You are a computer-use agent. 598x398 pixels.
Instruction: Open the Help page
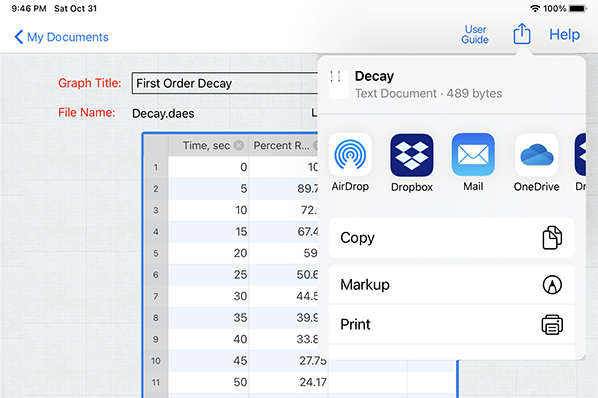564,34
